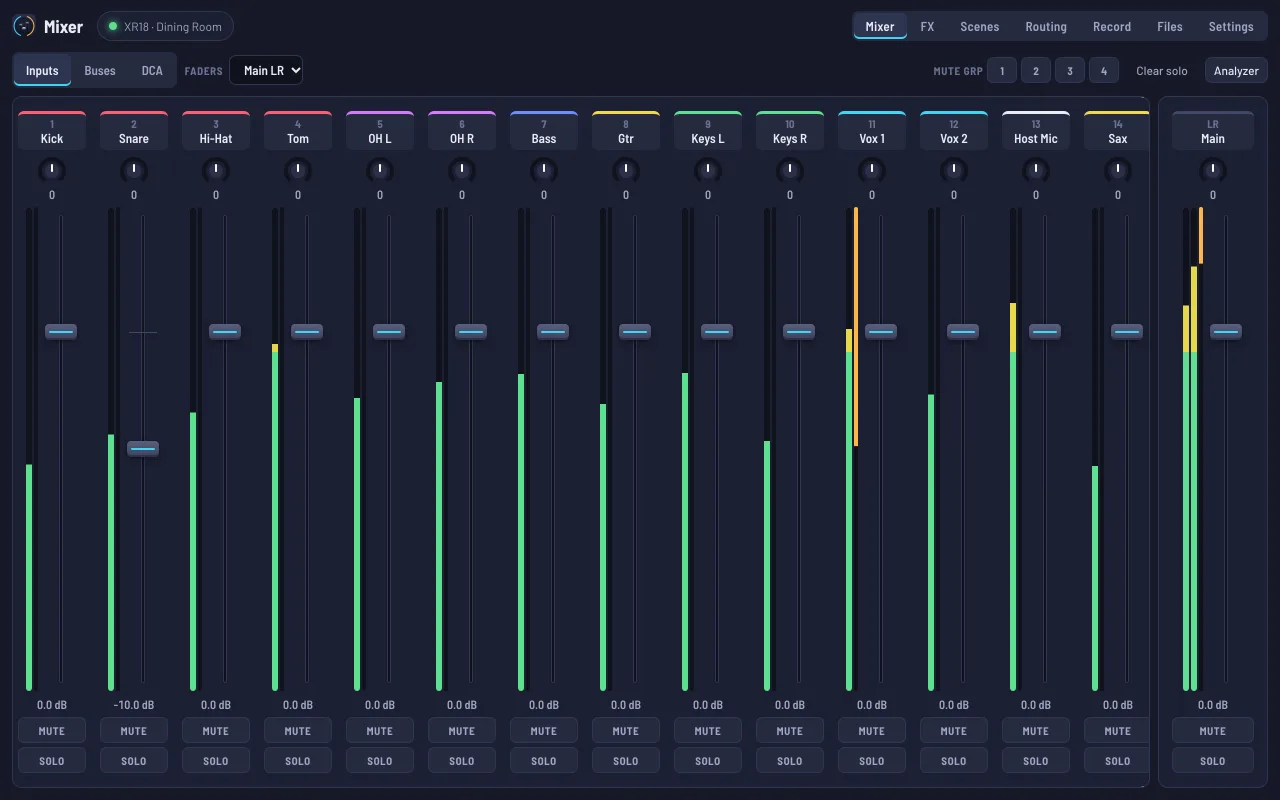Select the Tom channel name header
Viewport: 1280px width, 800px height.
298,131
